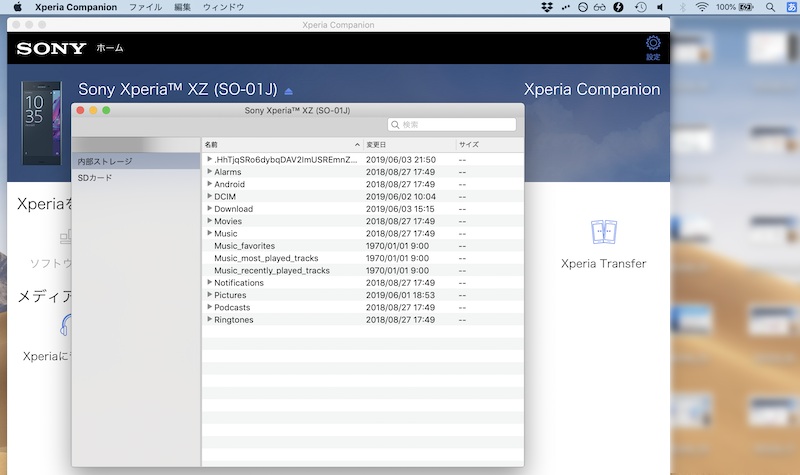Click the volume speaker icon in menu bar

[661, 7]
